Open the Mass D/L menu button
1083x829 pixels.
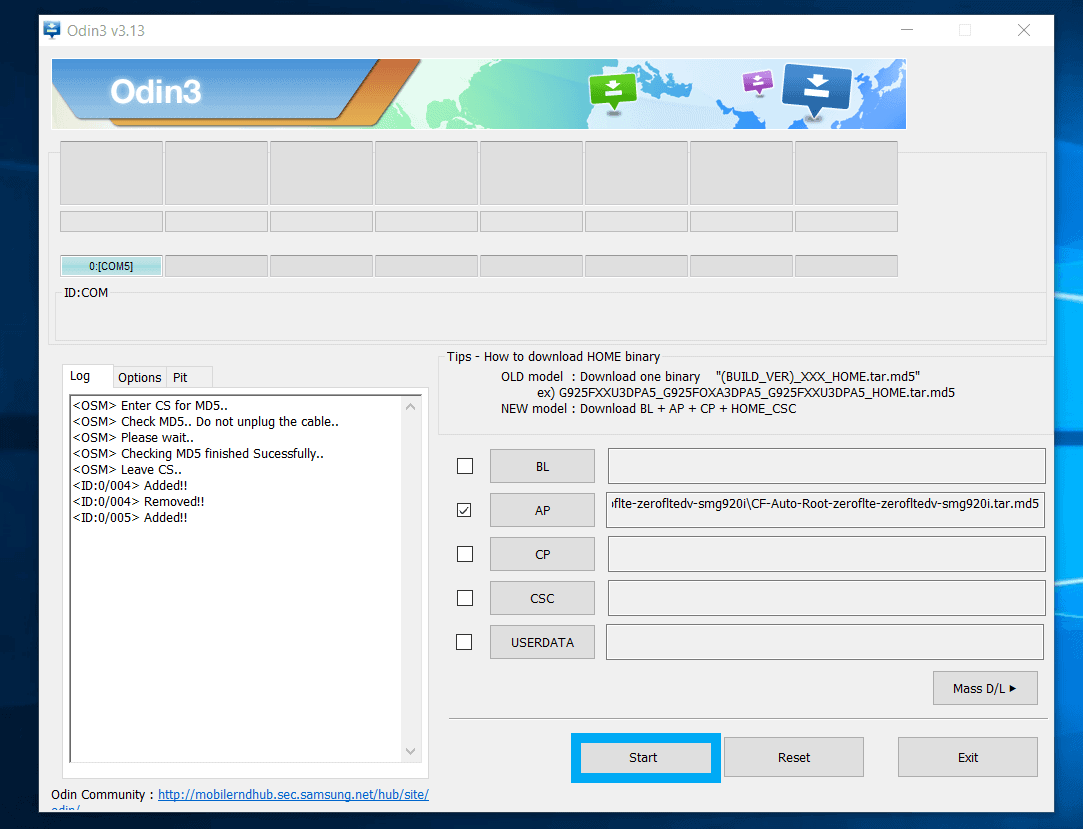coord(985,688)
